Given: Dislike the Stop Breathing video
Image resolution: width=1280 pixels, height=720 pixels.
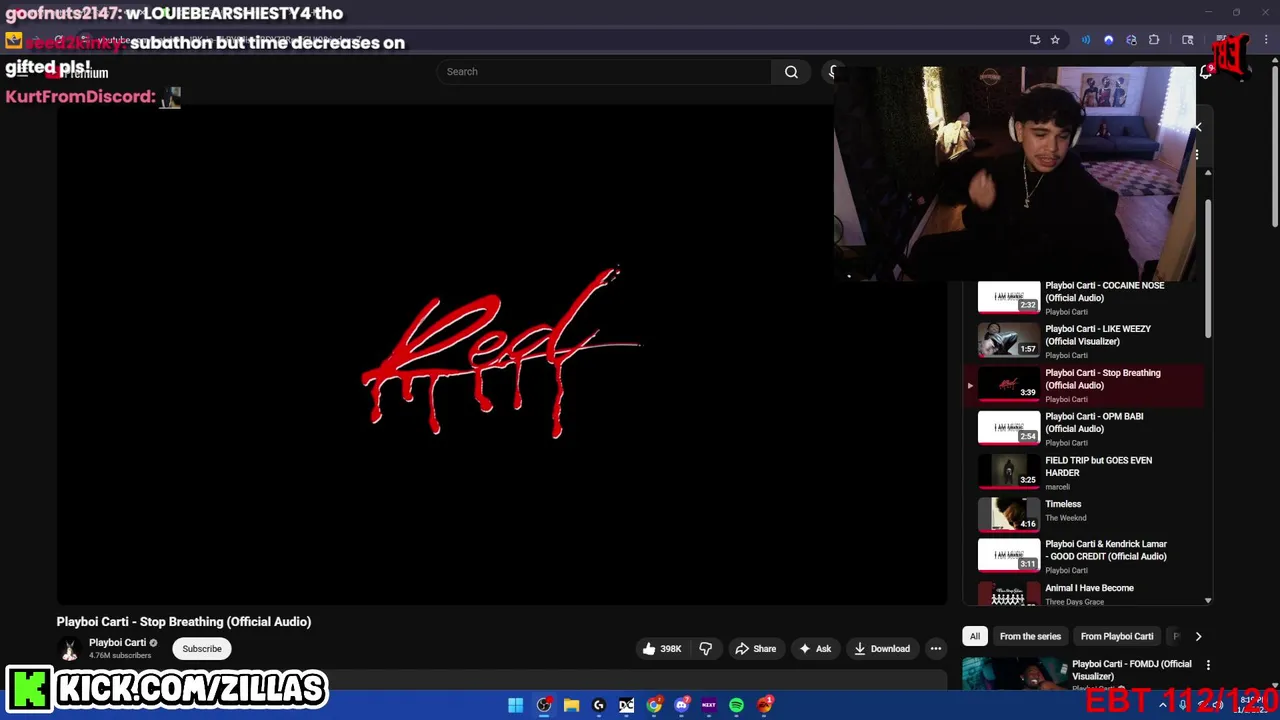Looking at the screenshot, I should pyautogui.click(x=706, y=649).
